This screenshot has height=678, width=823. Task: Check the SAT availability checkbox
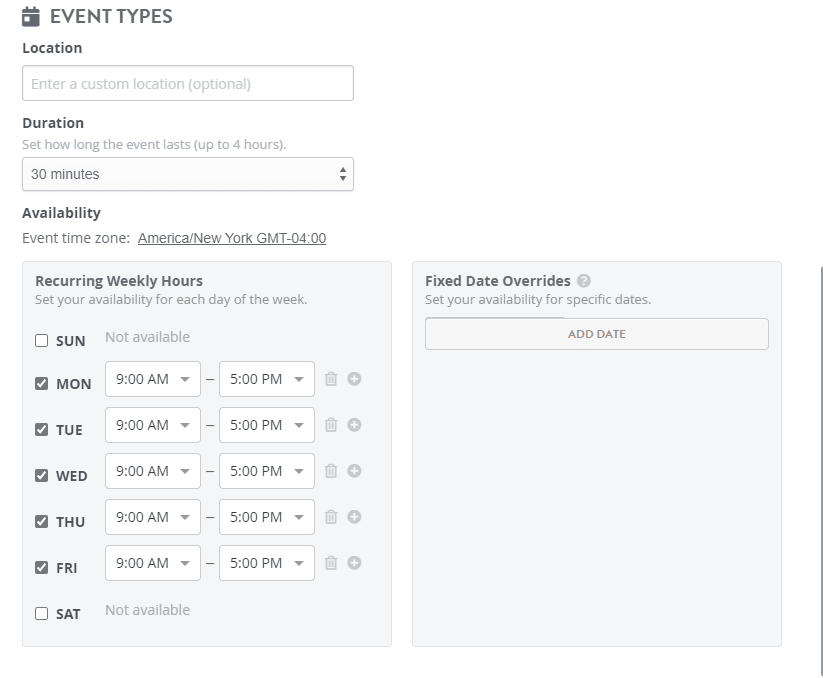coord(41,614)
